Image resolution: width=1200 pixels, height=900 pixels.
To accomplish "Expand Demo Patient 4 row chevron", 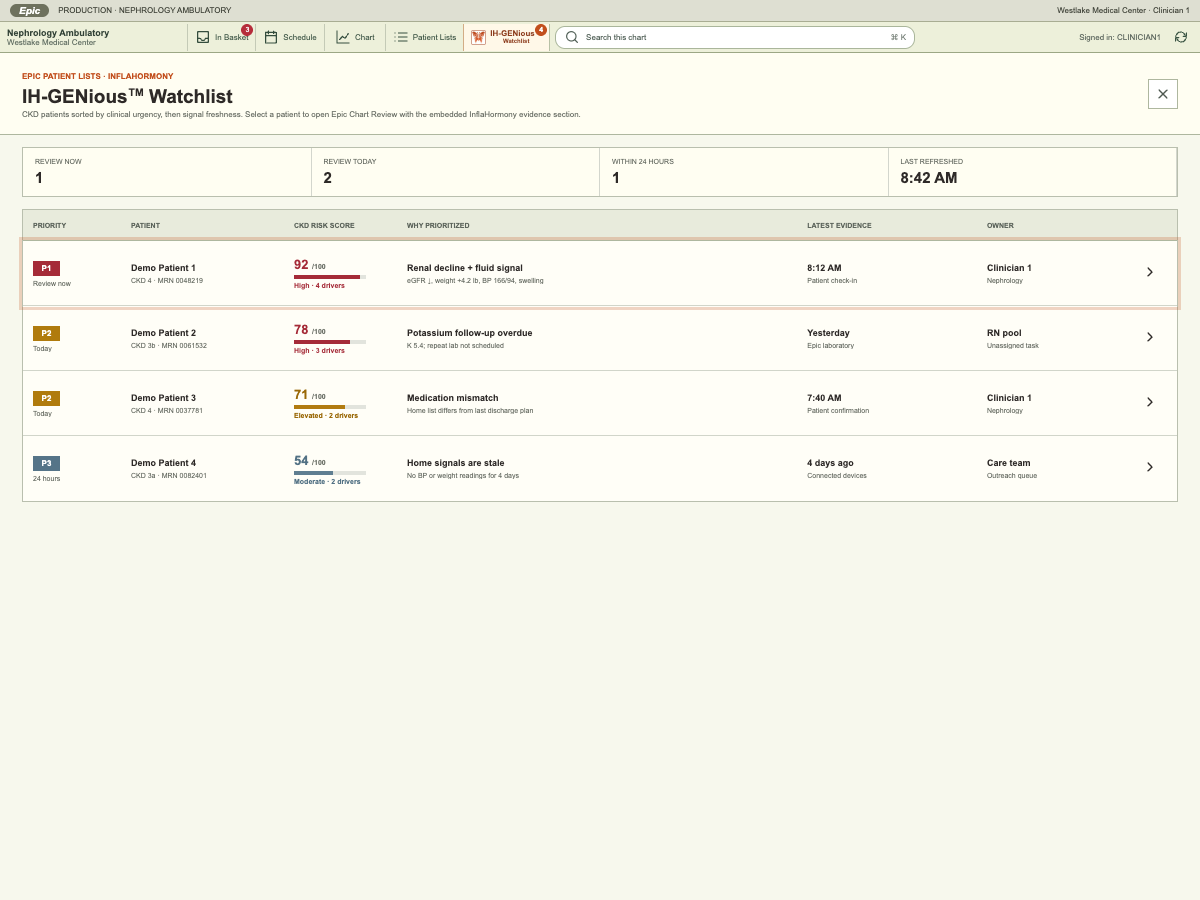I will [x=1150, y=467].
